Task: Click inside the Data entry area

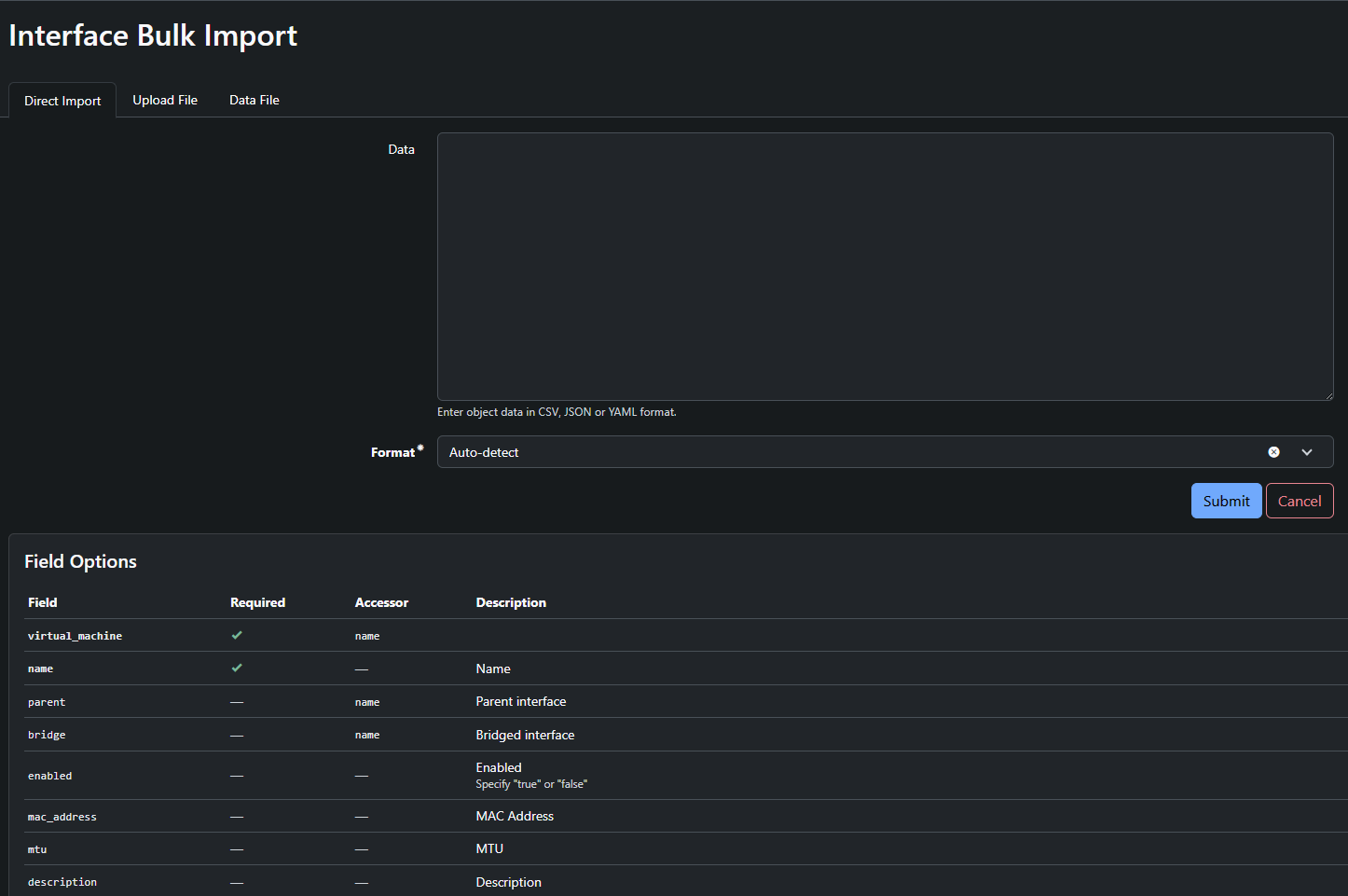Action: (x=885, y=266)
